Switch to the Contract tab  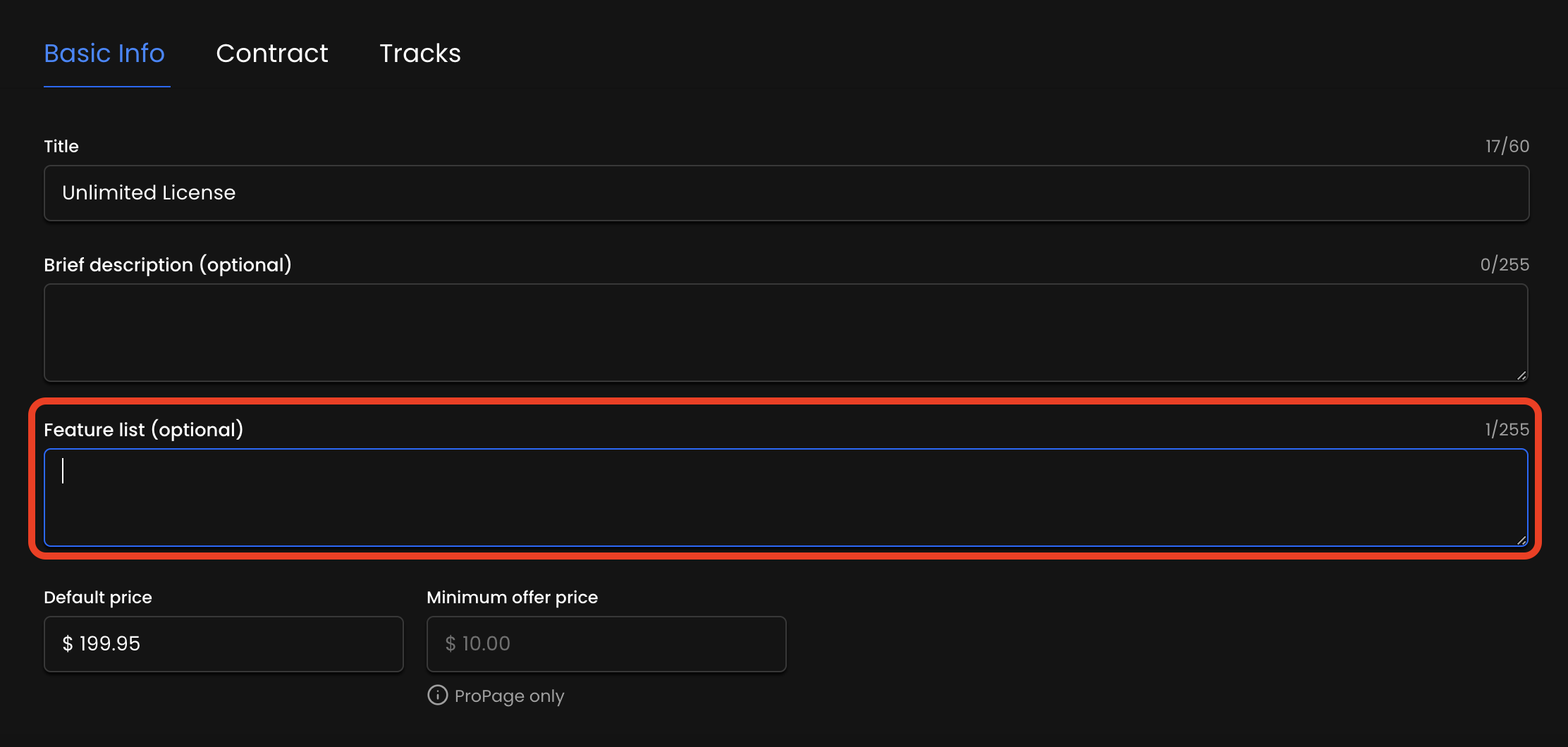tap(272, 54)
